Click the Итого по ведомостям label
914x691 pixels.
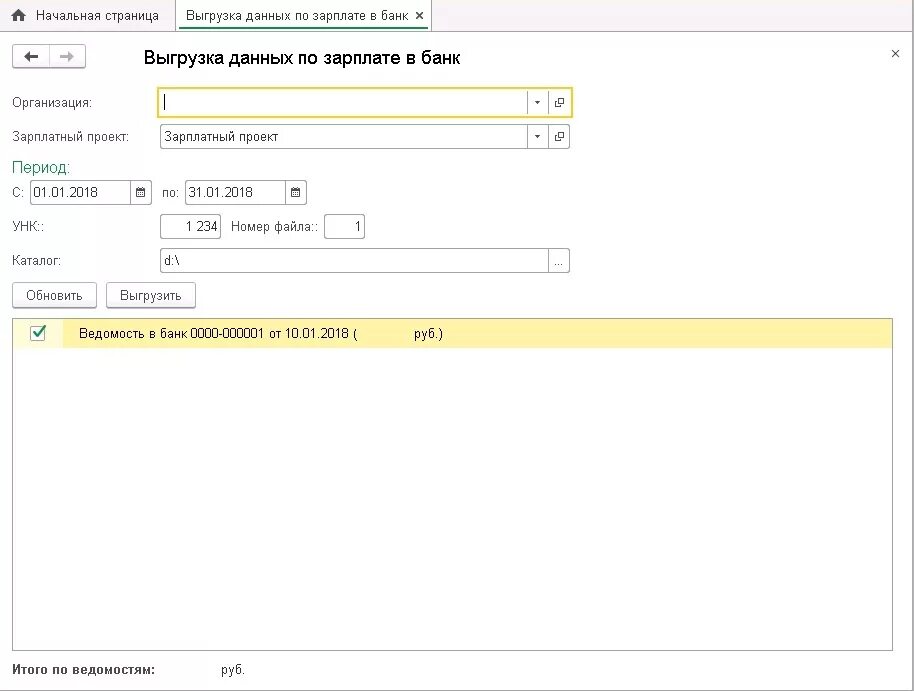[83, 669]
